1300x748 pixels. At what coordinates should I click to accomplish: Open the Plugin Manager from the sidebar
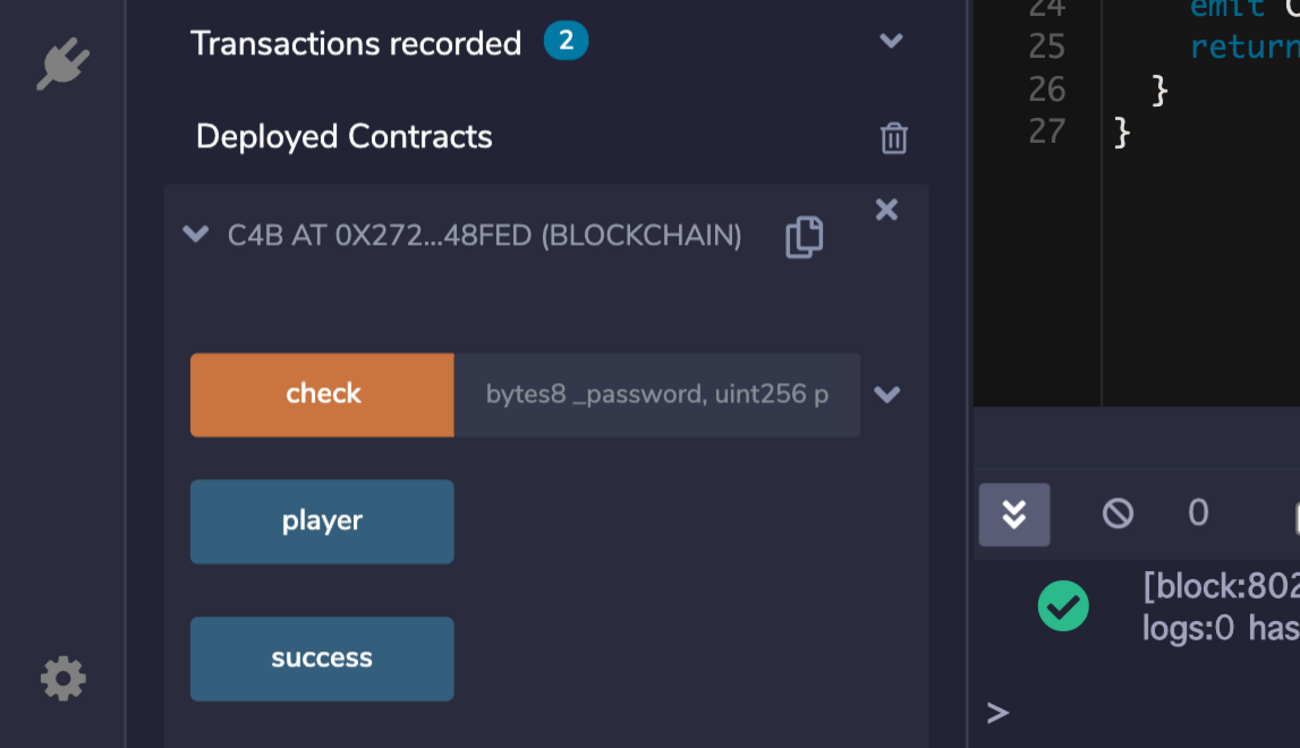click(x=62, y=62)
